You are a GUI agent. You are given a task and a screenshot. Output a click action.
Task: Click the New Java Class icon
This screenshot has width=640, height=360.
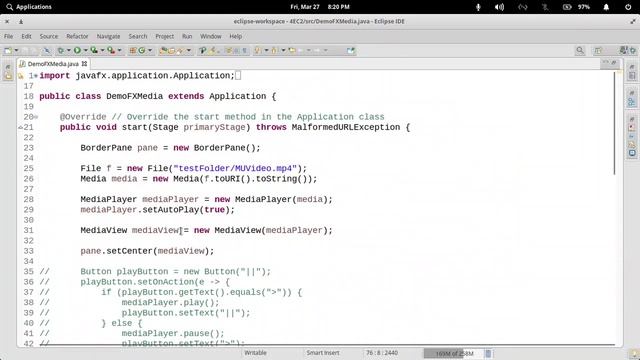tap(142, 51)
